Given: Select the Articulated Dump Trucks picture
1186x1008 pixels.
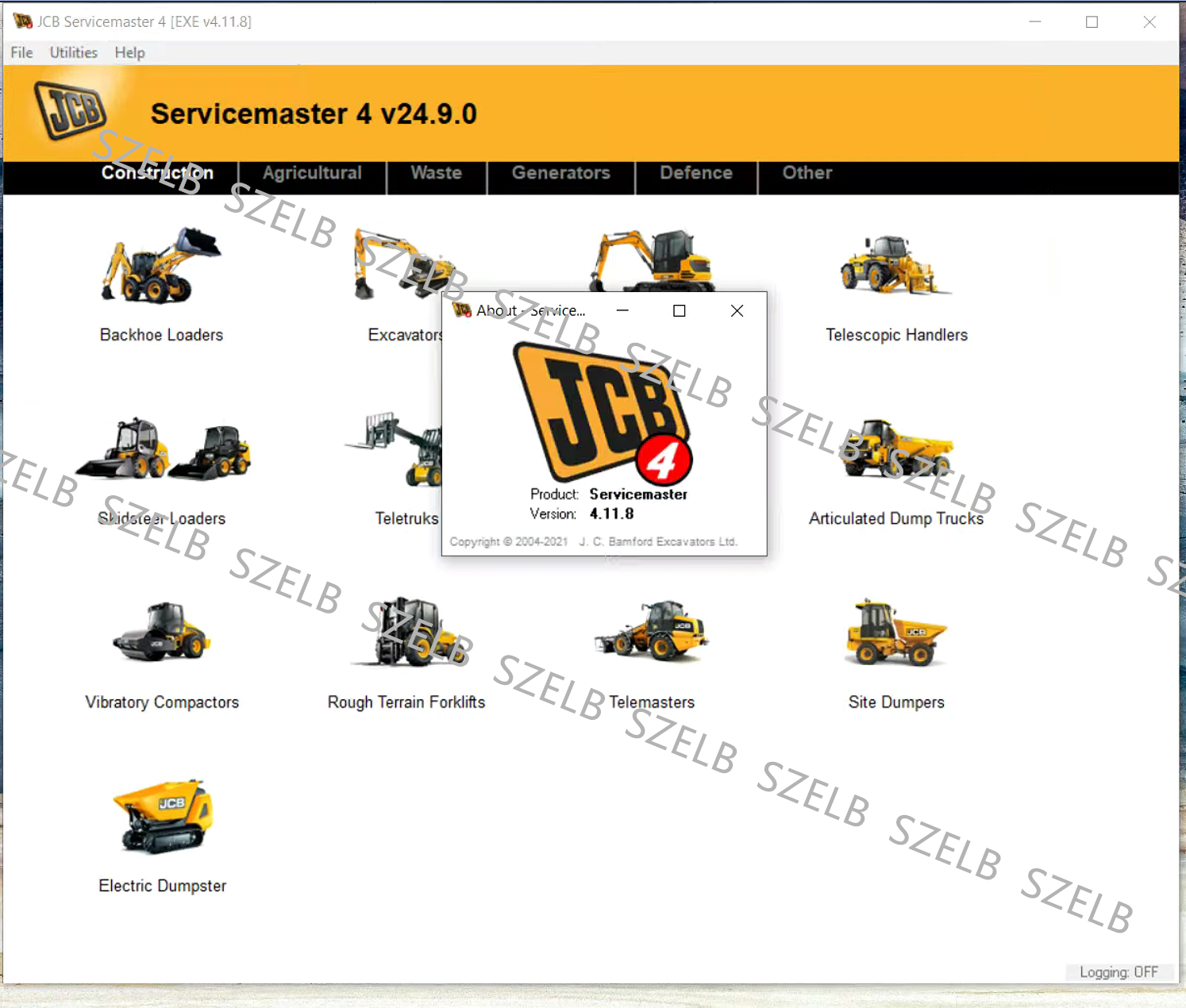Looking at the screenshot, I should (896, 448).
